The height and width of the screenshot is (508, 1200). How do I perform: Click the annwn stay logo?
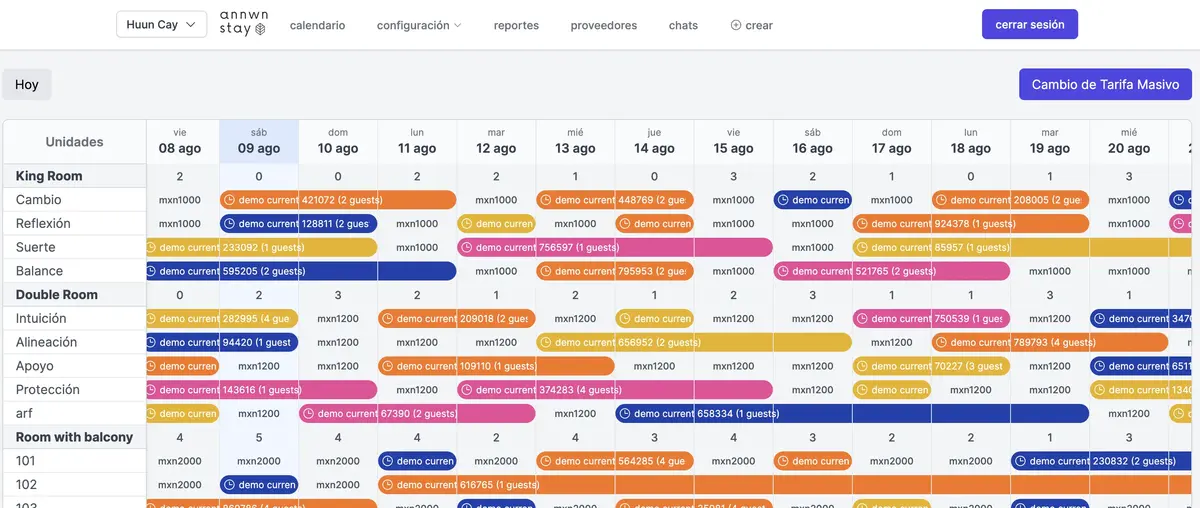point(242,24)
